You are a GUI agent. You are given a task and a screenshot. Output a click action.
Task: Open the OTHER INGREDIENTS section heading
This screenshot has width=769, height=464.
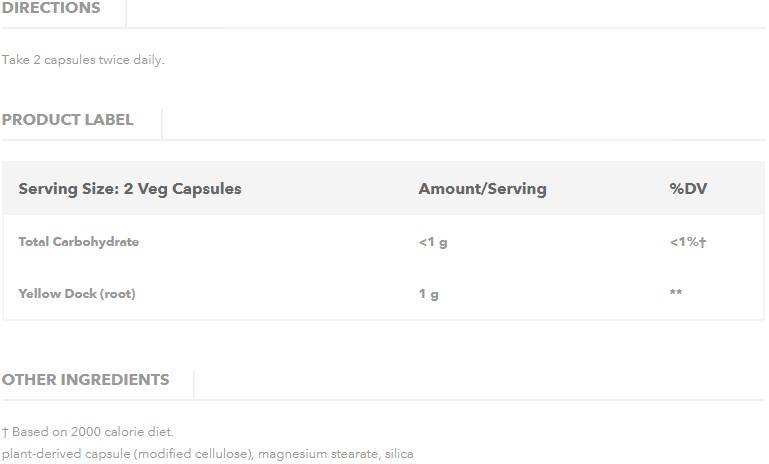pyautogui.click(x=85, y=380)
